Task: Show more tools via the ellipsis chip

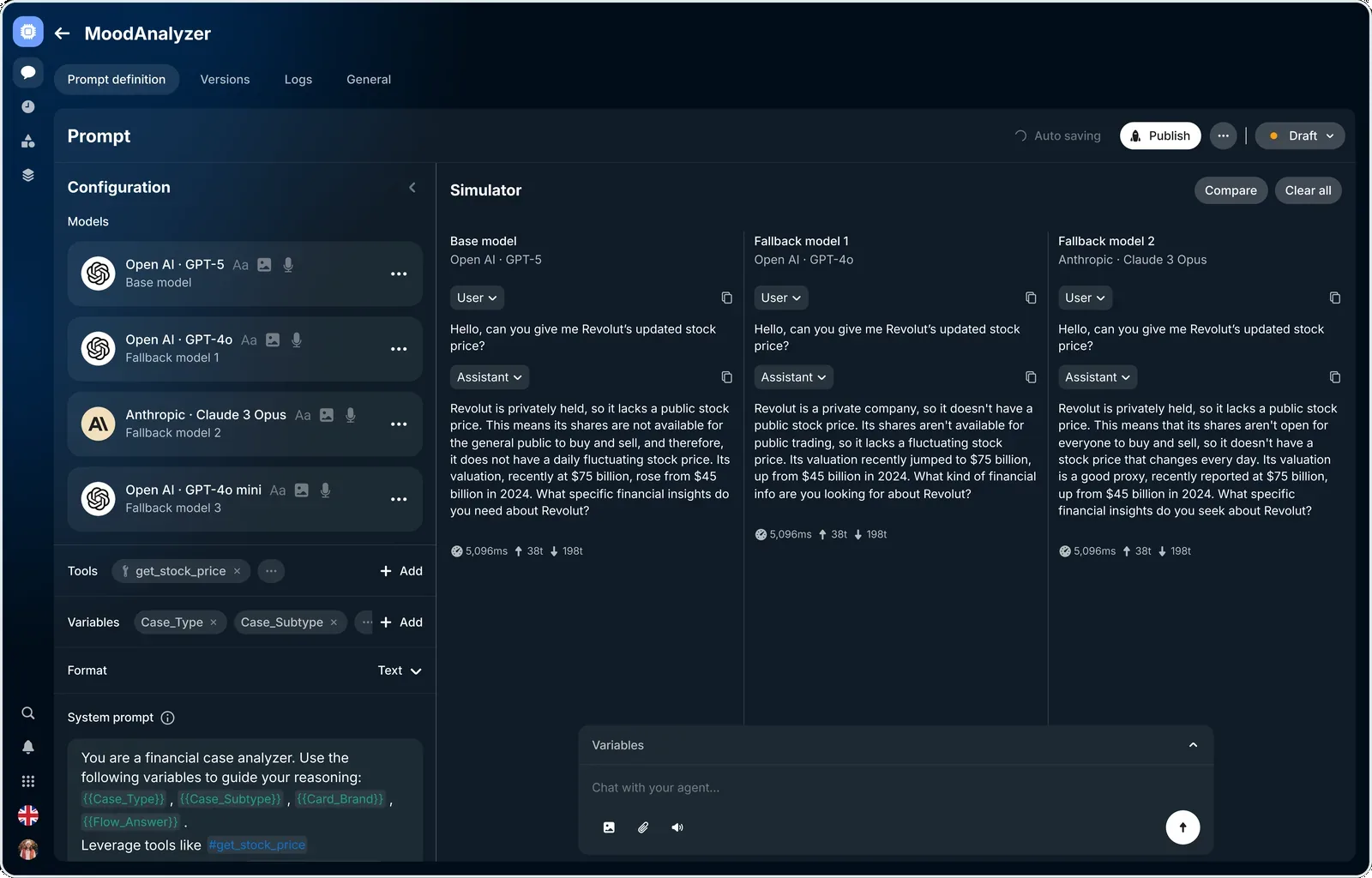Action: coord(271,571)
